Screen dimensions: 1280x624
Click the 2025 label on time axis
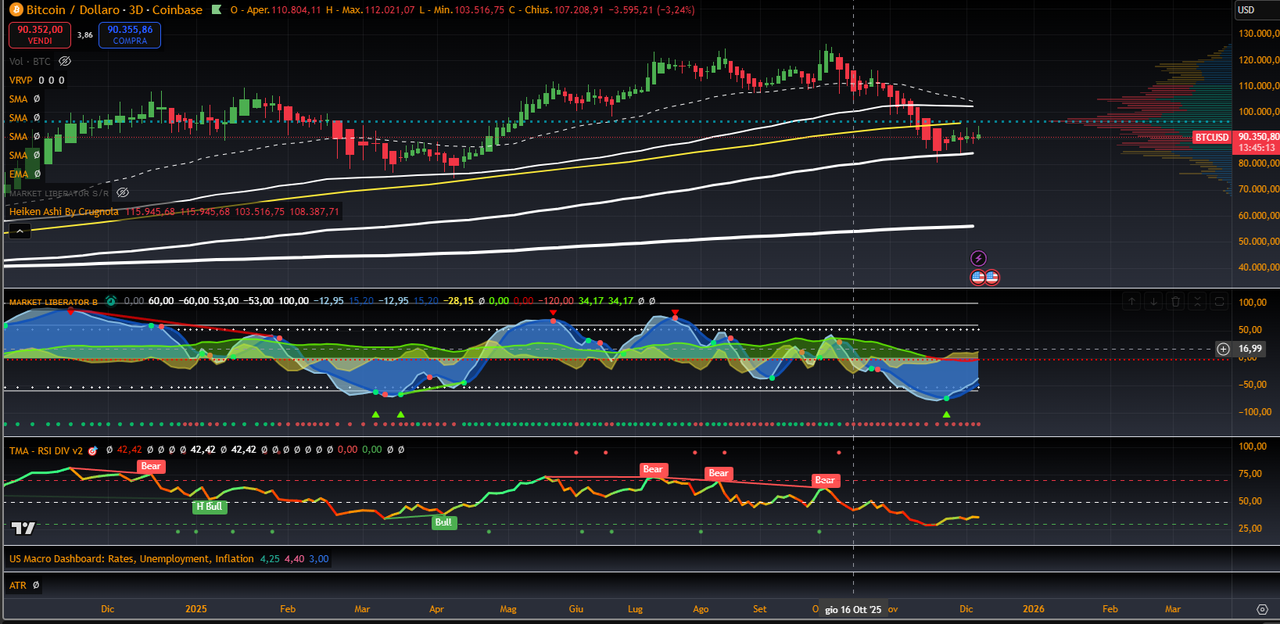click(196, 608)
